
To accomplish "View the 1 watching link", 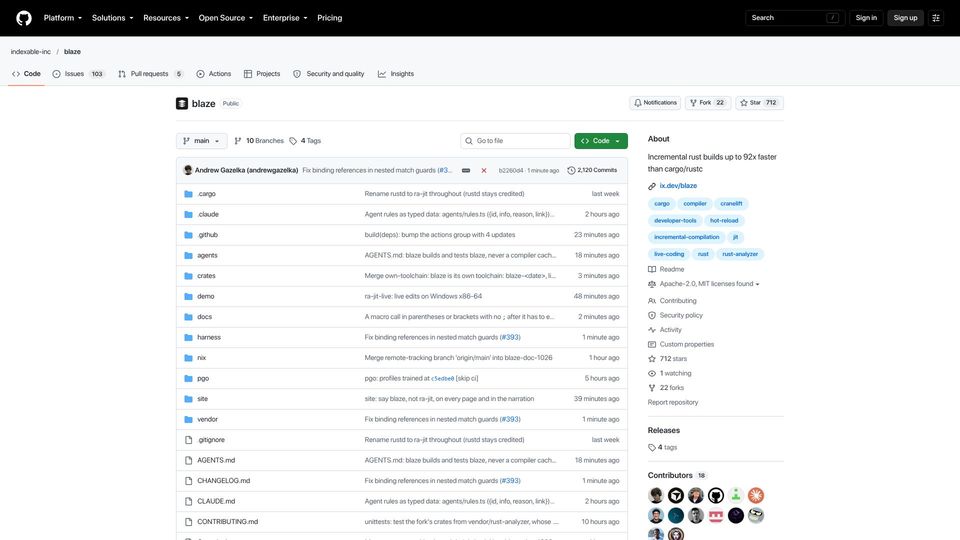I will click(670, 373).
